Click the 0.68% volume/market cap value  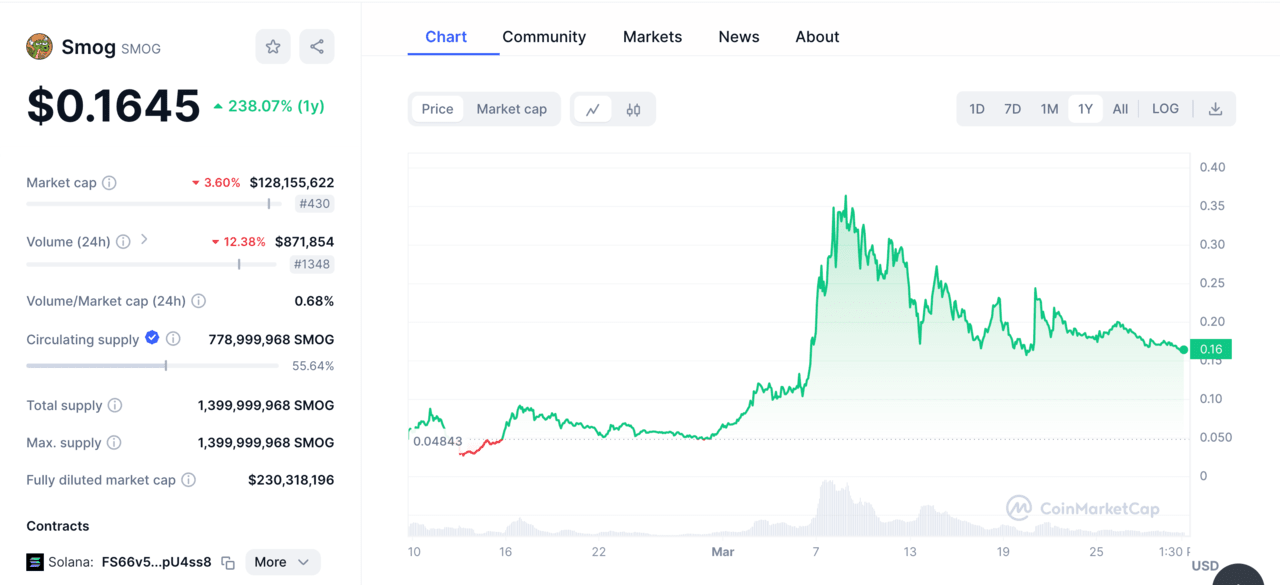click(314, 301)
